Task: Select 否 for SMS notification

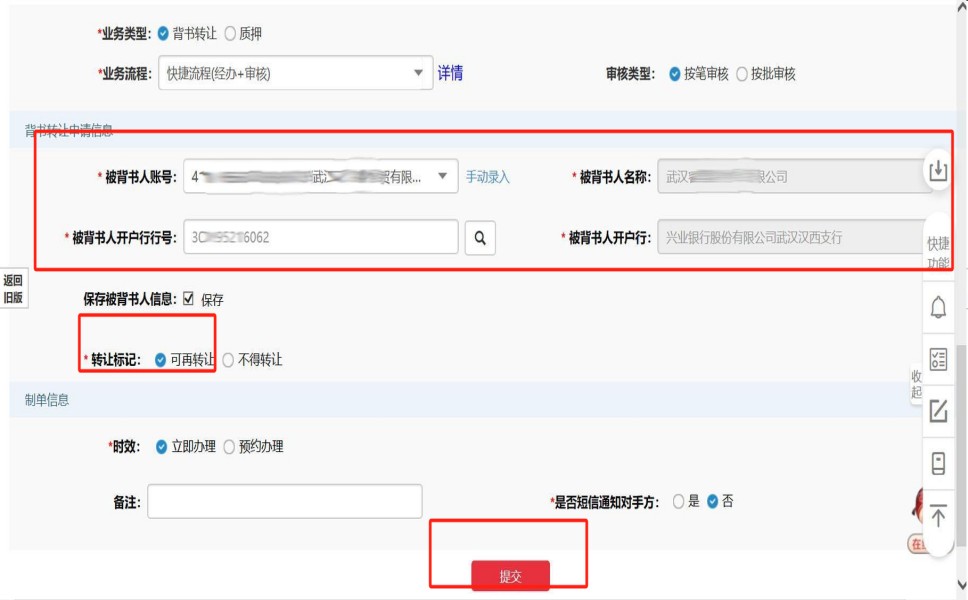Action: 712,501
